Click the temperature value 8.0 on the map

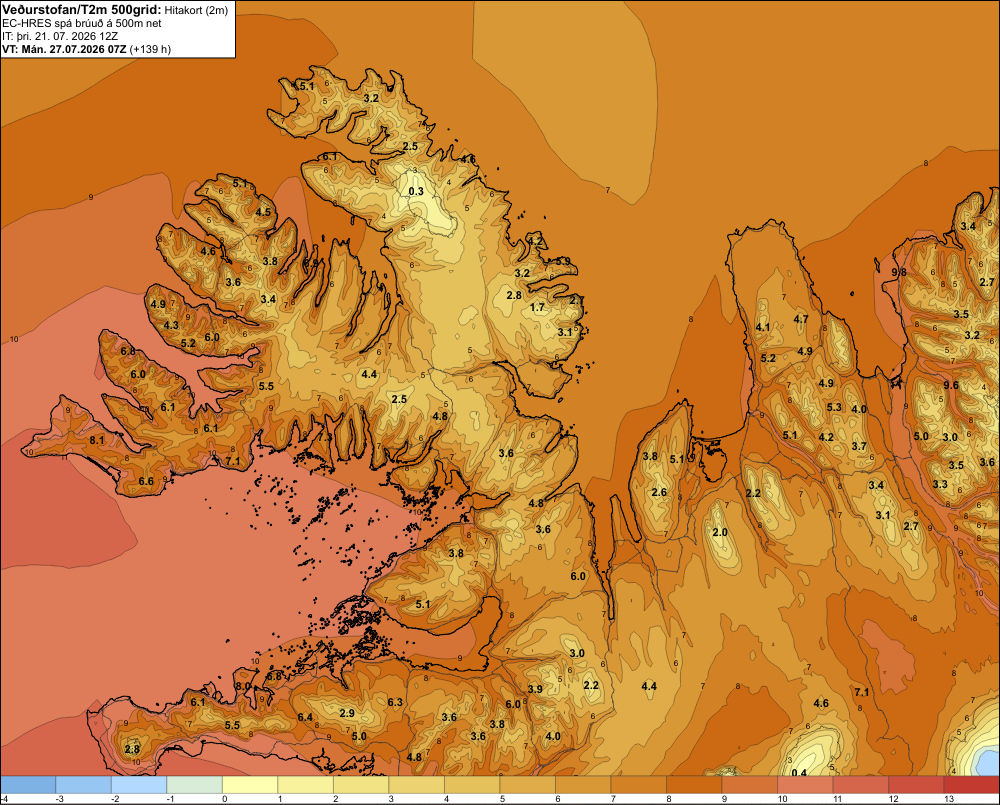[x=244, y=686]
